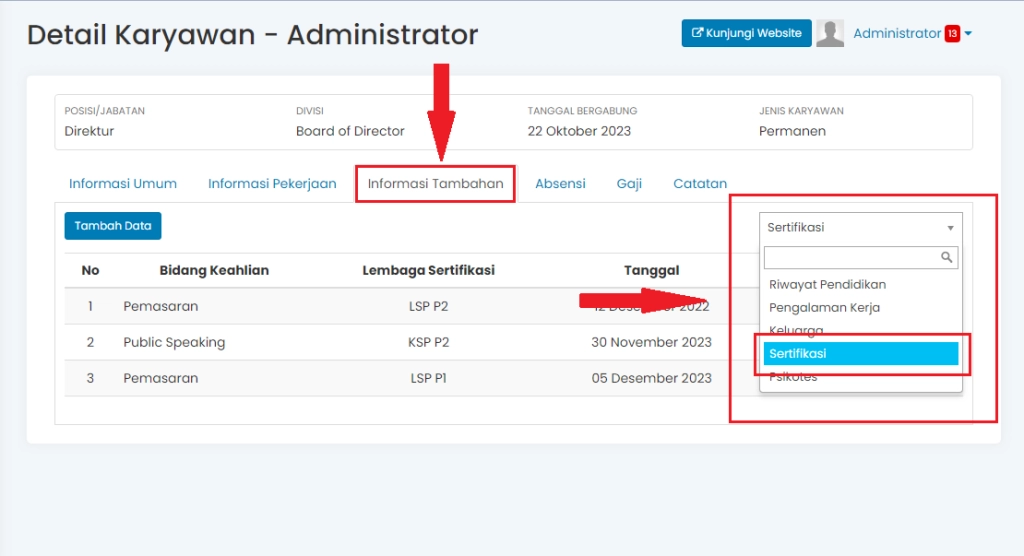The width and height of the screenshot is (1024, 556).
Task: Click the red notification badge showing 13
Action: (952, 34)
